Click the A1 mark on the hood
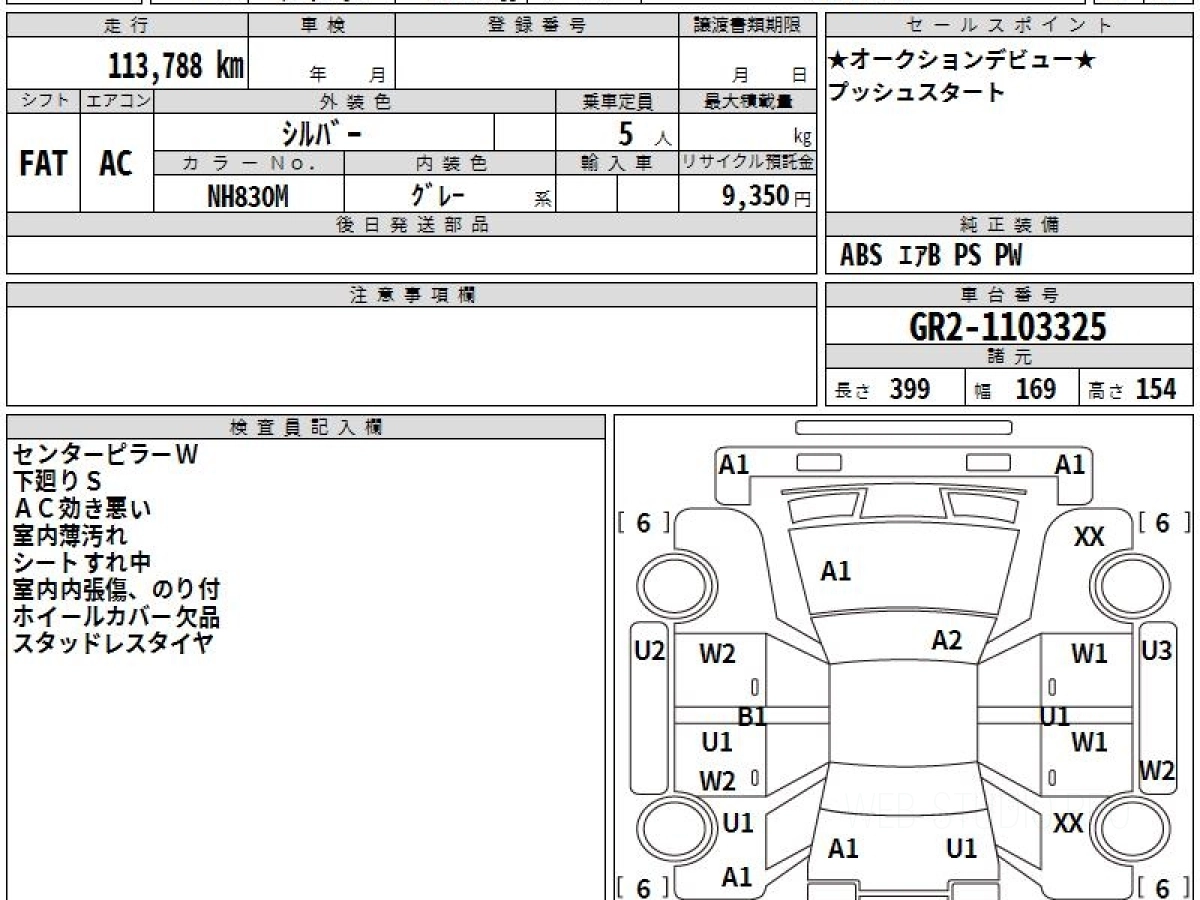1200x900 pixels. point(836,572)
